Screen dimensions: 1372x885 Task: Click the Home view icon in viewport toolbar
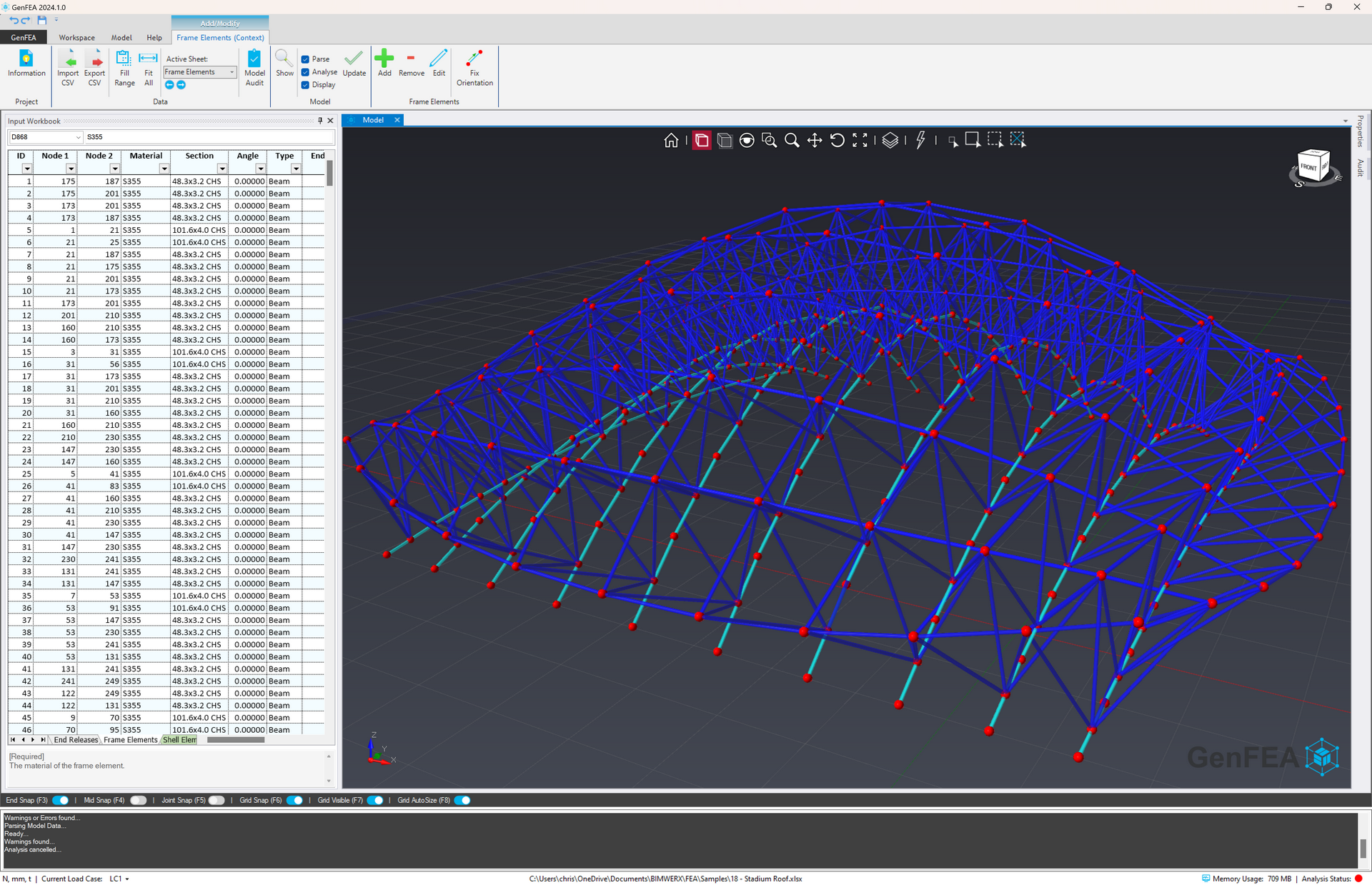(670, 141)
